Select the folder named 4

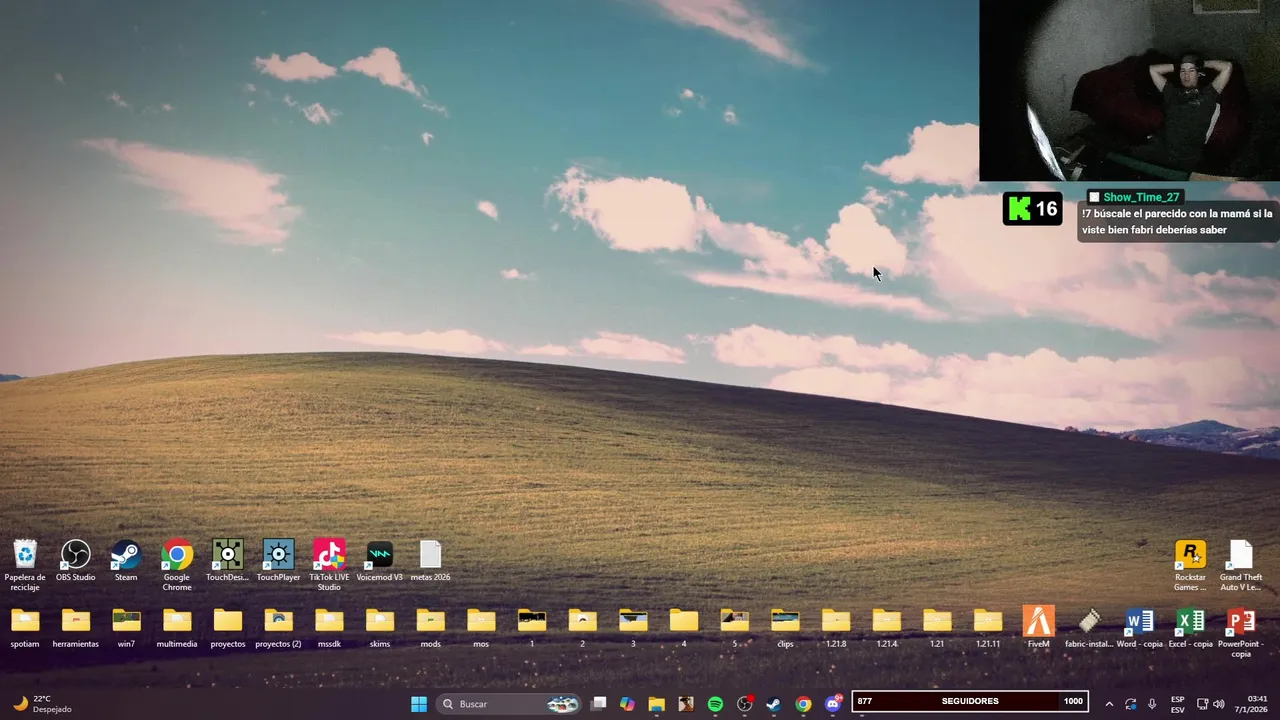684,629
